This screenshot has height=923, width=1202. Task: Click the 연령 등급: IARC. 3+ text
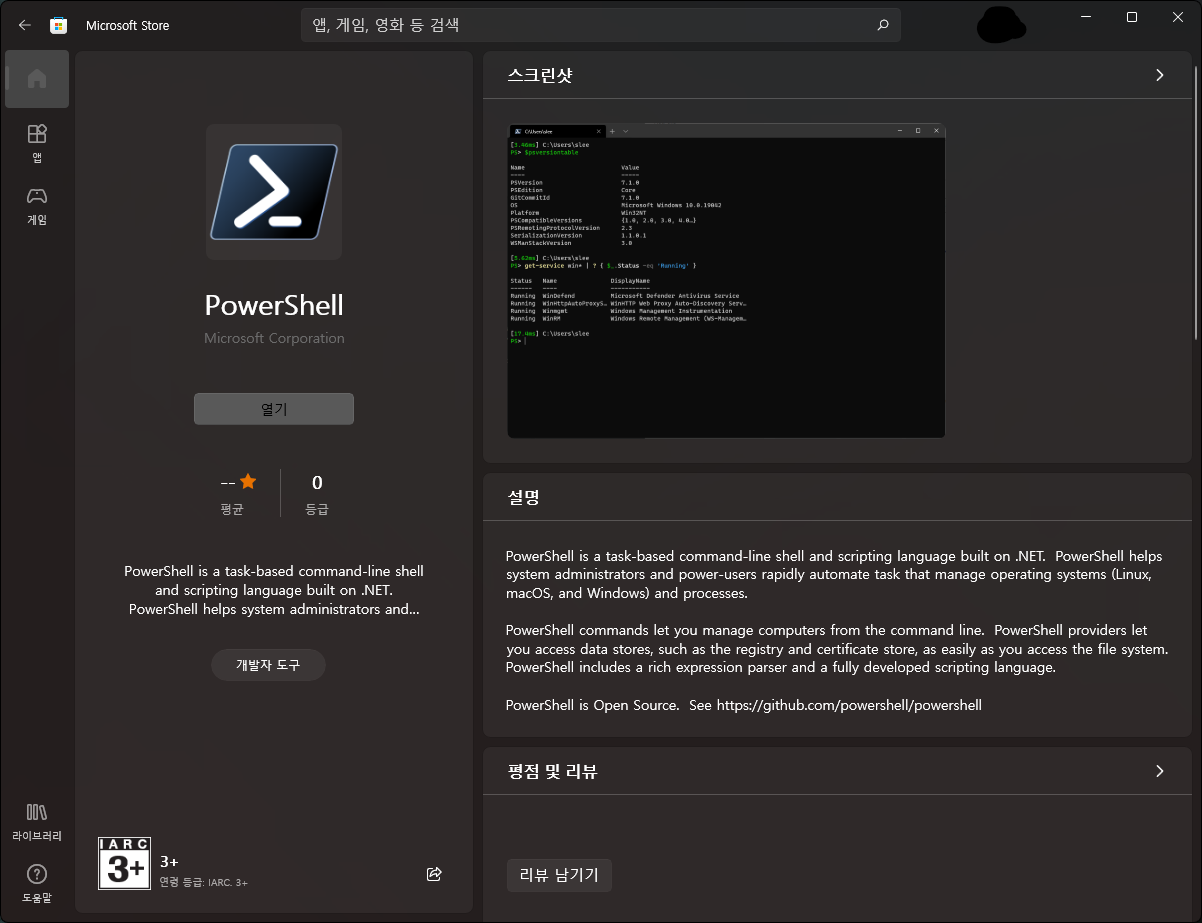point(204,883)
